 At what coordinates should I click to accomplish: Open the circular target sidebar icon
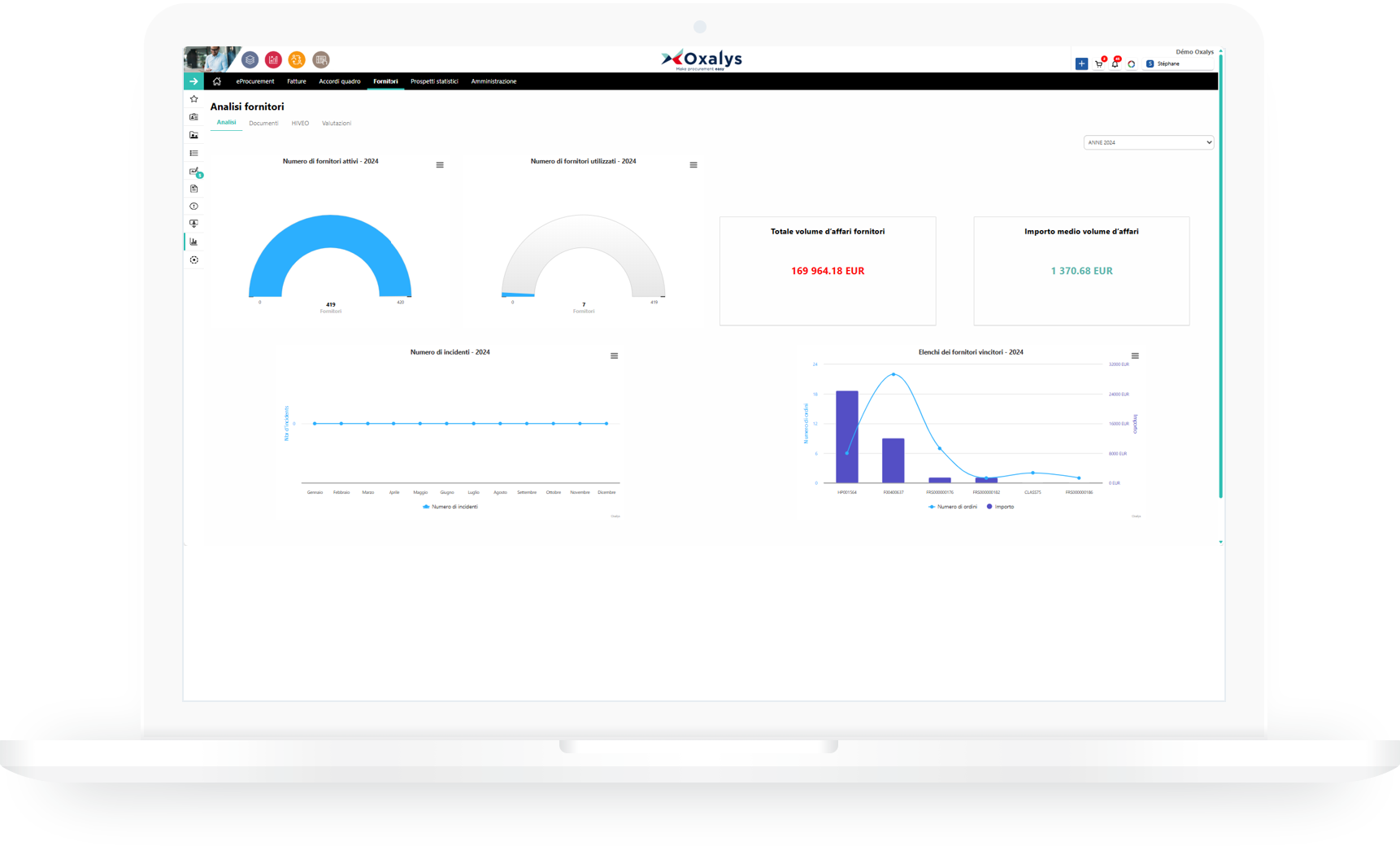(193, 260)
